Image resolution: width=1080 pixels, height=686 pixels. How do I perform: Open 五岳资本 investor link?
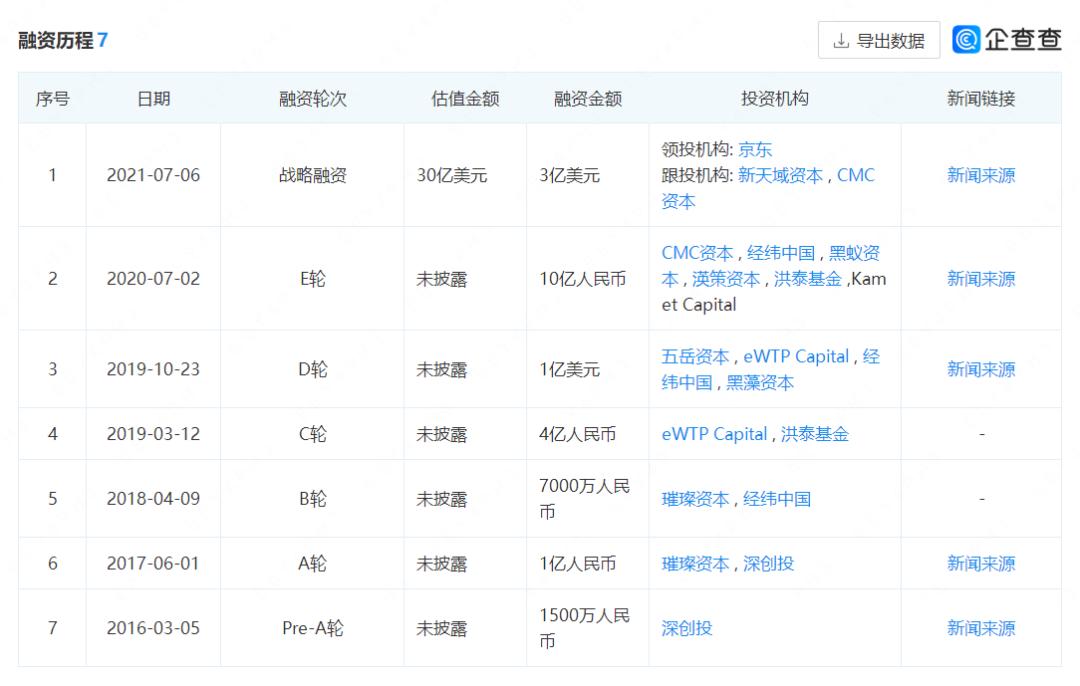(696, 356)
